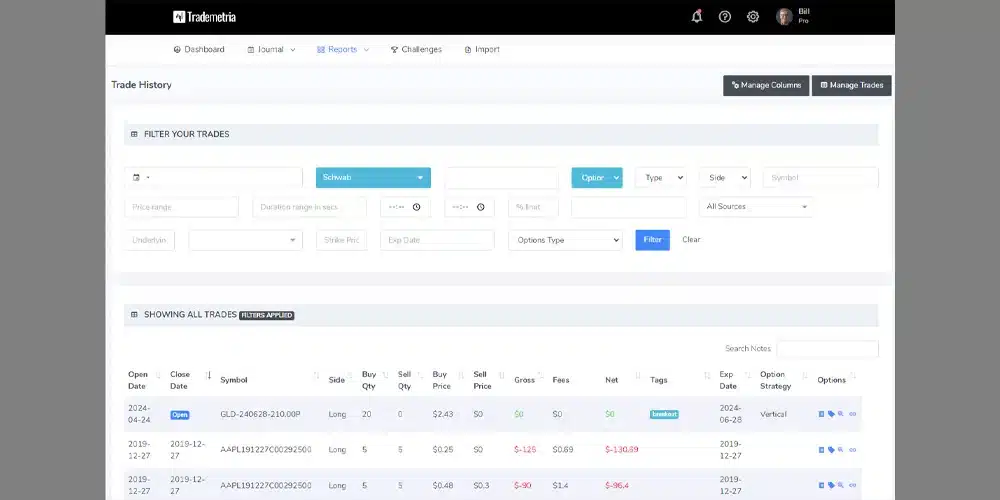1000x500 pixels.
Task: Click the note icon in the $-96.4 trade row
Action: point(821,485)
